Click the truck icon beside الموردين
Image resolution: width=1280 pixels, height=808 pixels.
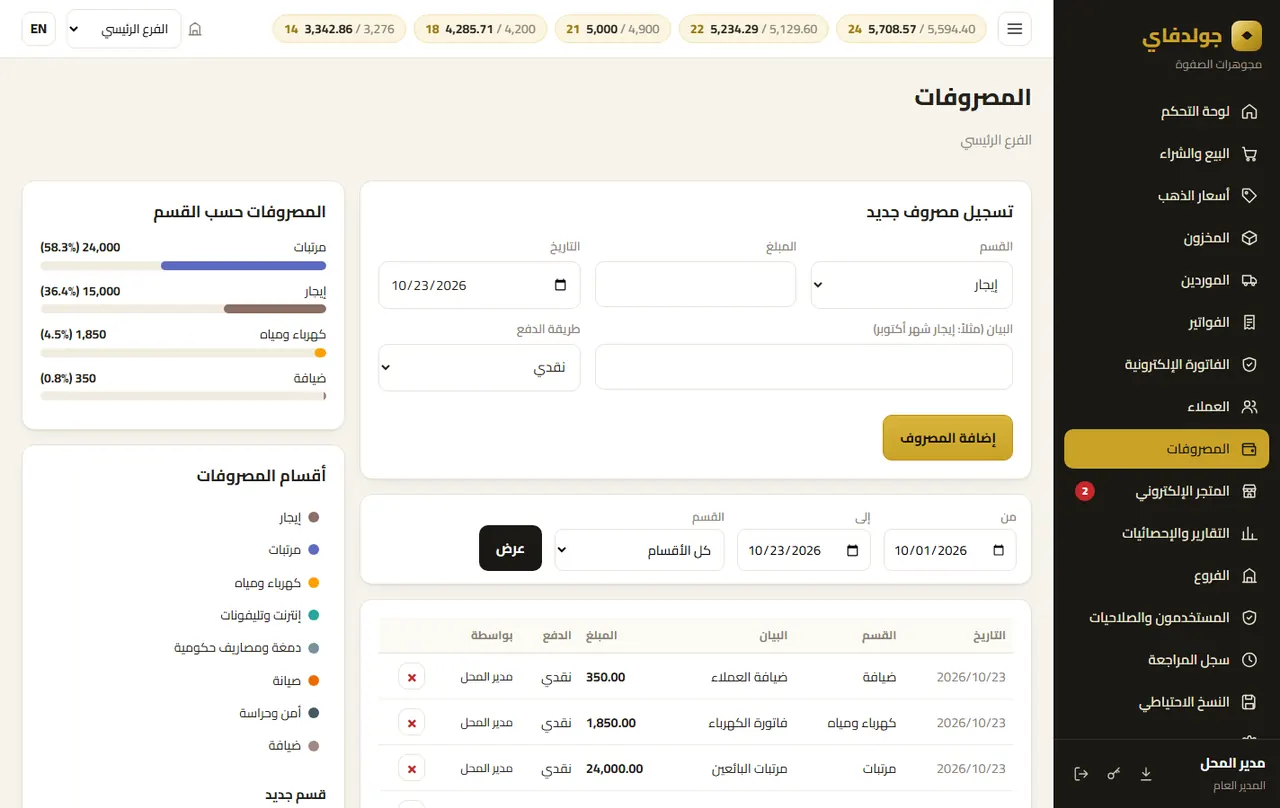1249,281
